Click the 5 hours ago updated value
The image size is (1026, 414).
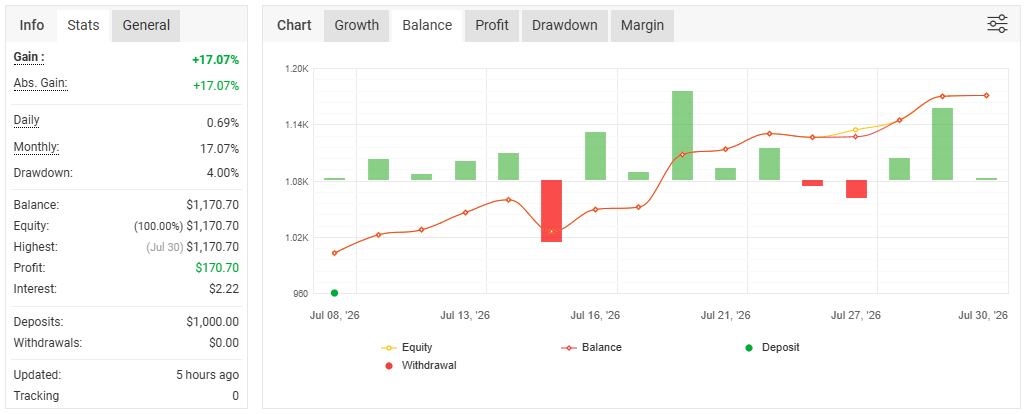coord(207,375)
